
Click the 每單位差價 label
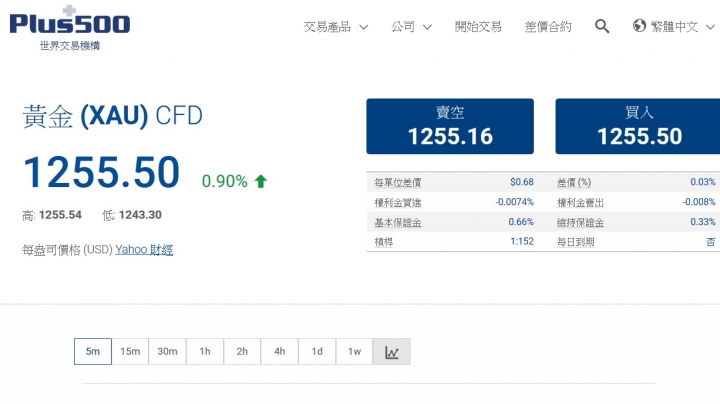pyautogui.click(x=398, y=183)
